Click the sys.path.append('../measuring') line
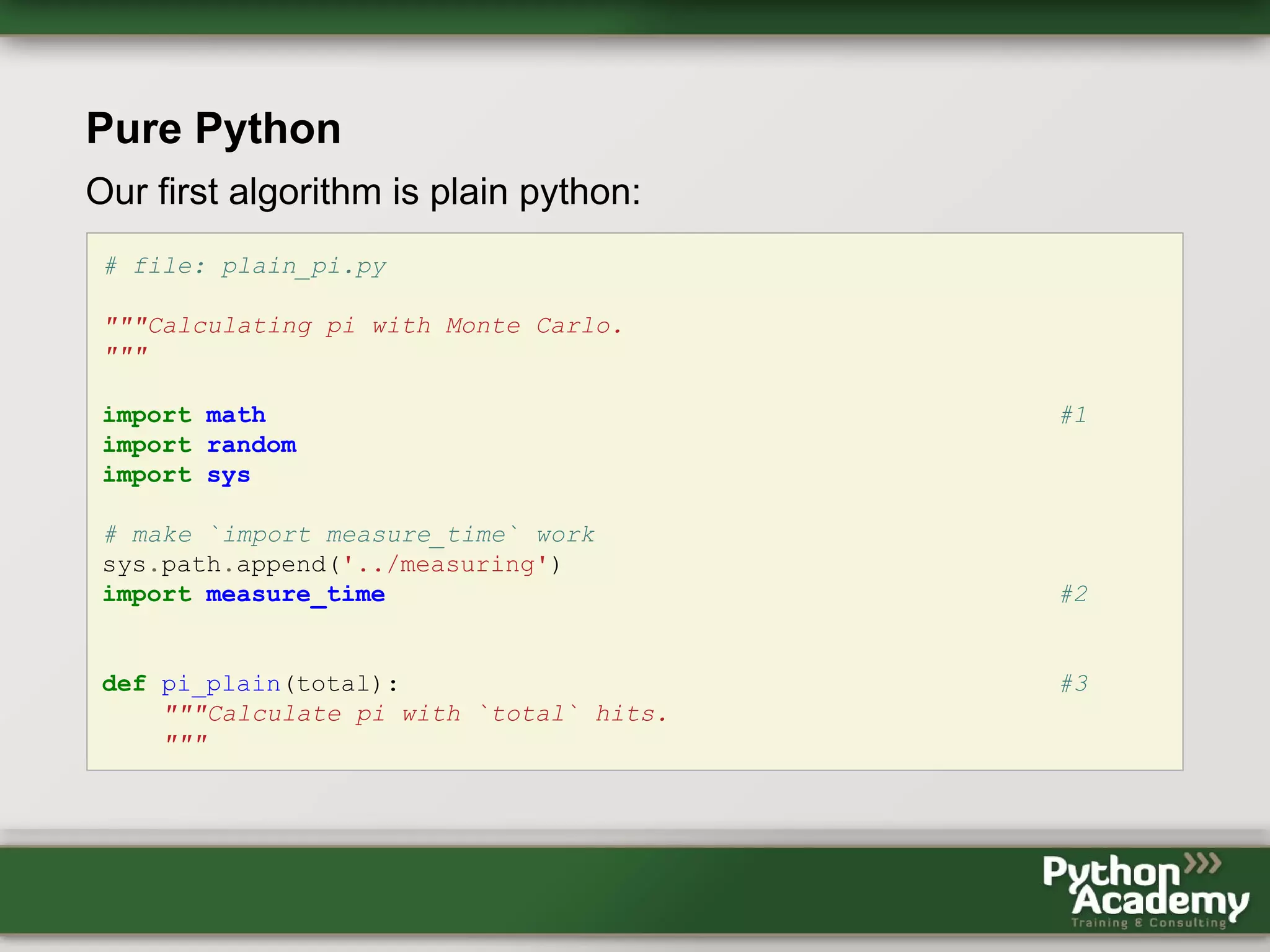 coord(332,565)
